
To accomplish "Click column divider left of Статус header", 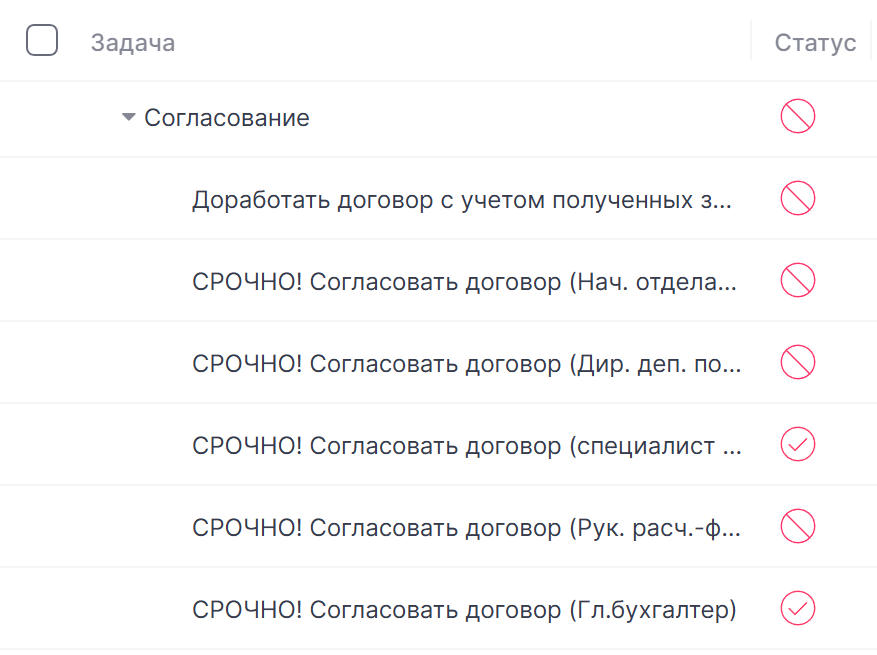I will click(x=751, y=40).
